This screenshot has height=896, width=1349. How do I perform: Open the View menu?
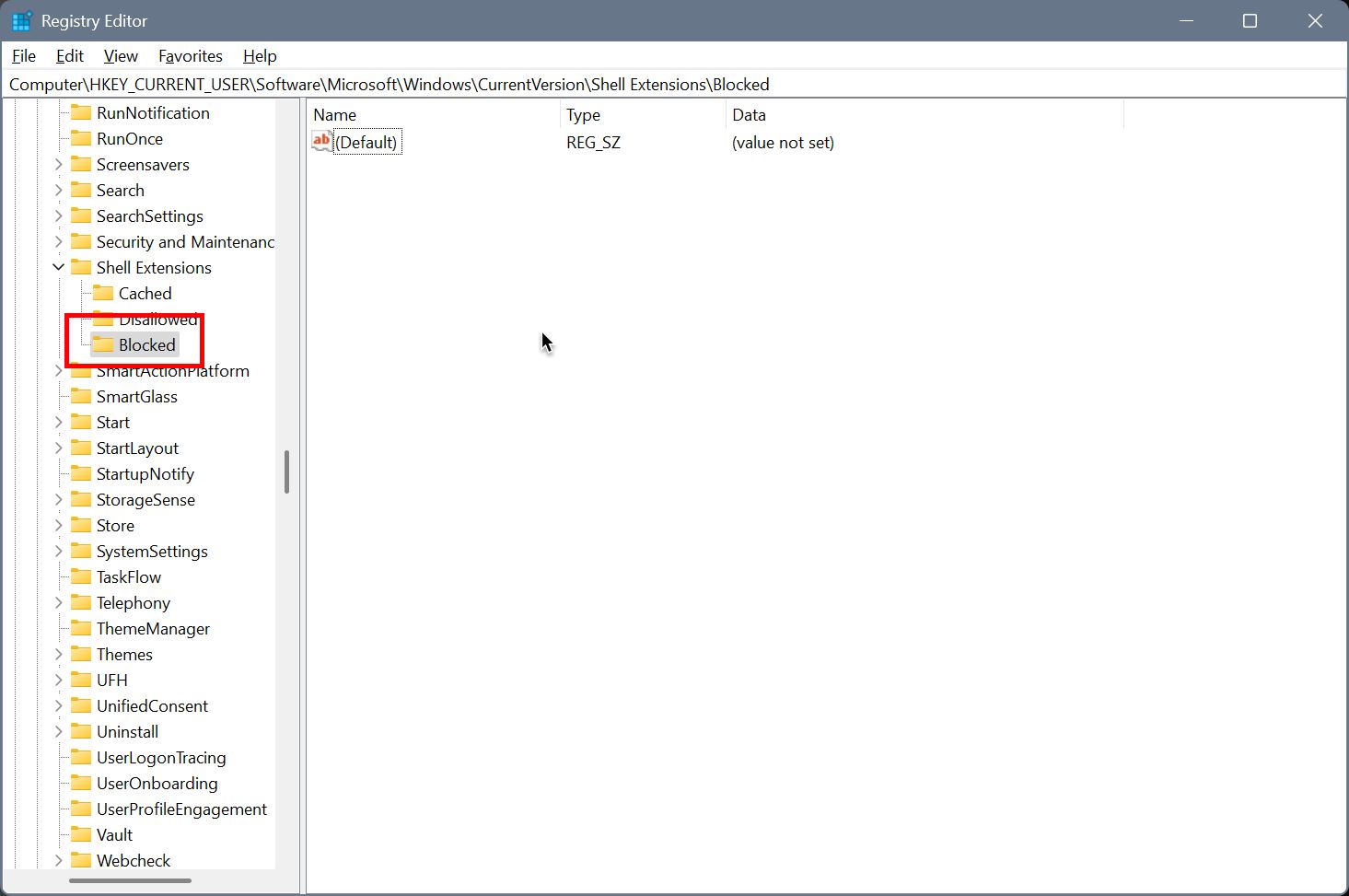tap(121, 56)
